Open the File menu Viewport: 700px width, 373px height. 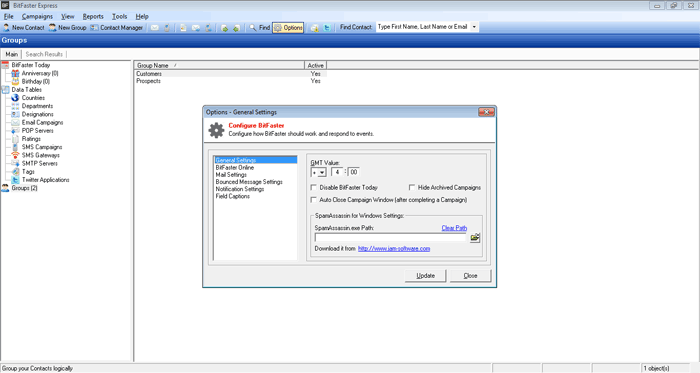coord(8,17)
